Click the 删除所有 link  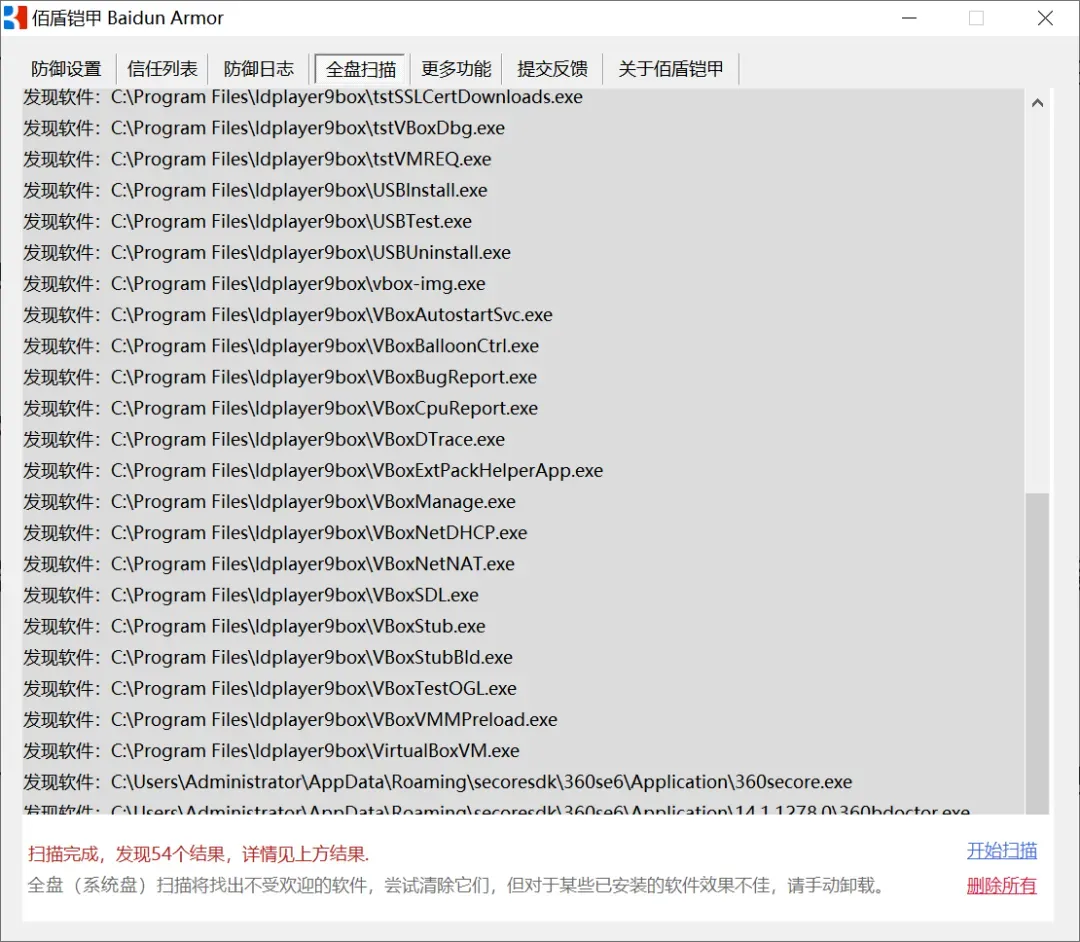pos(1001,885)
